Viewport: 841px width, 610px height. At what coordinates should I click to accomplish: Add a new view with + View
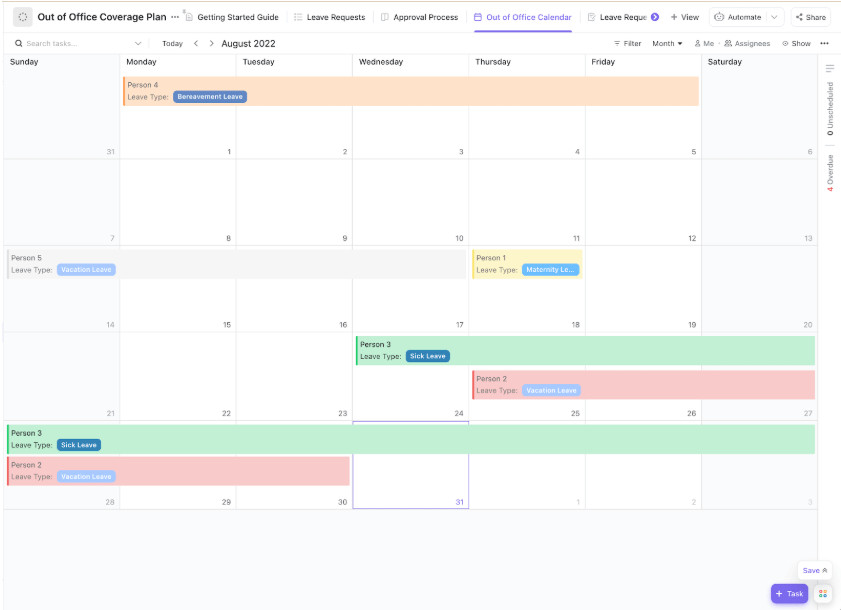(685, 17)
